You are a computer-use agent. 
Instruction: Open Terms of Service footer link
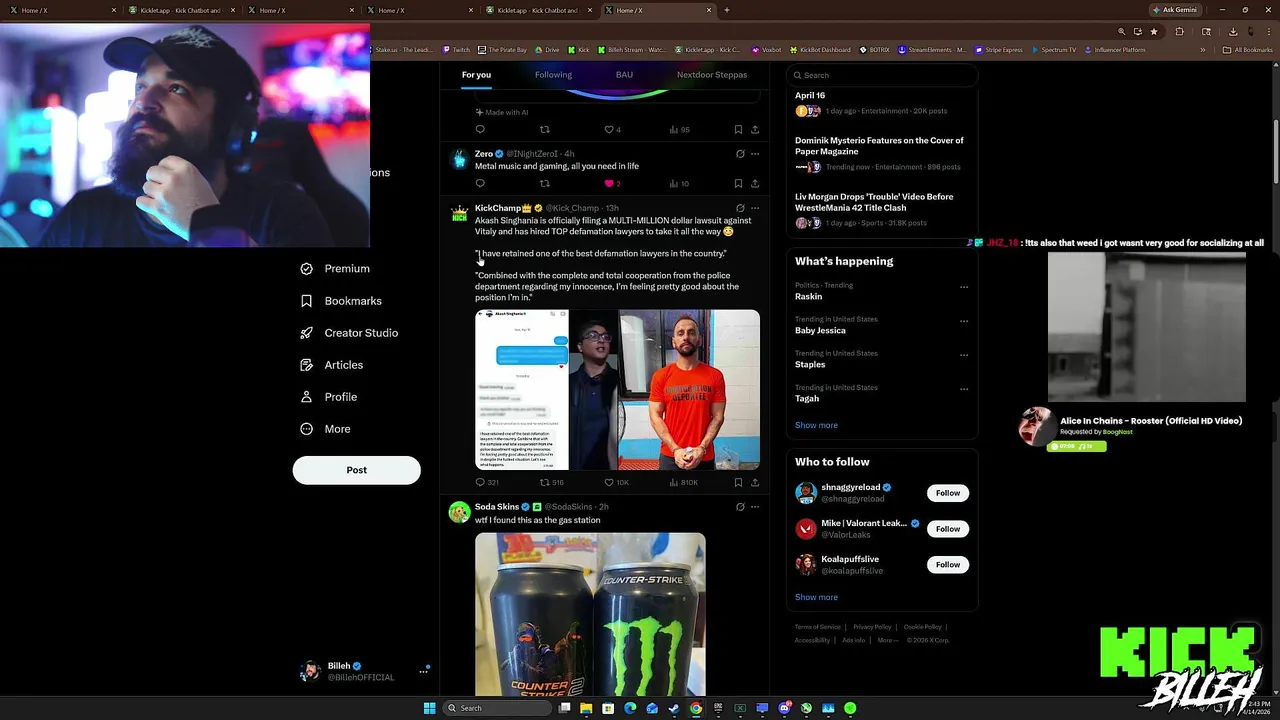click(x=817, y=627)
